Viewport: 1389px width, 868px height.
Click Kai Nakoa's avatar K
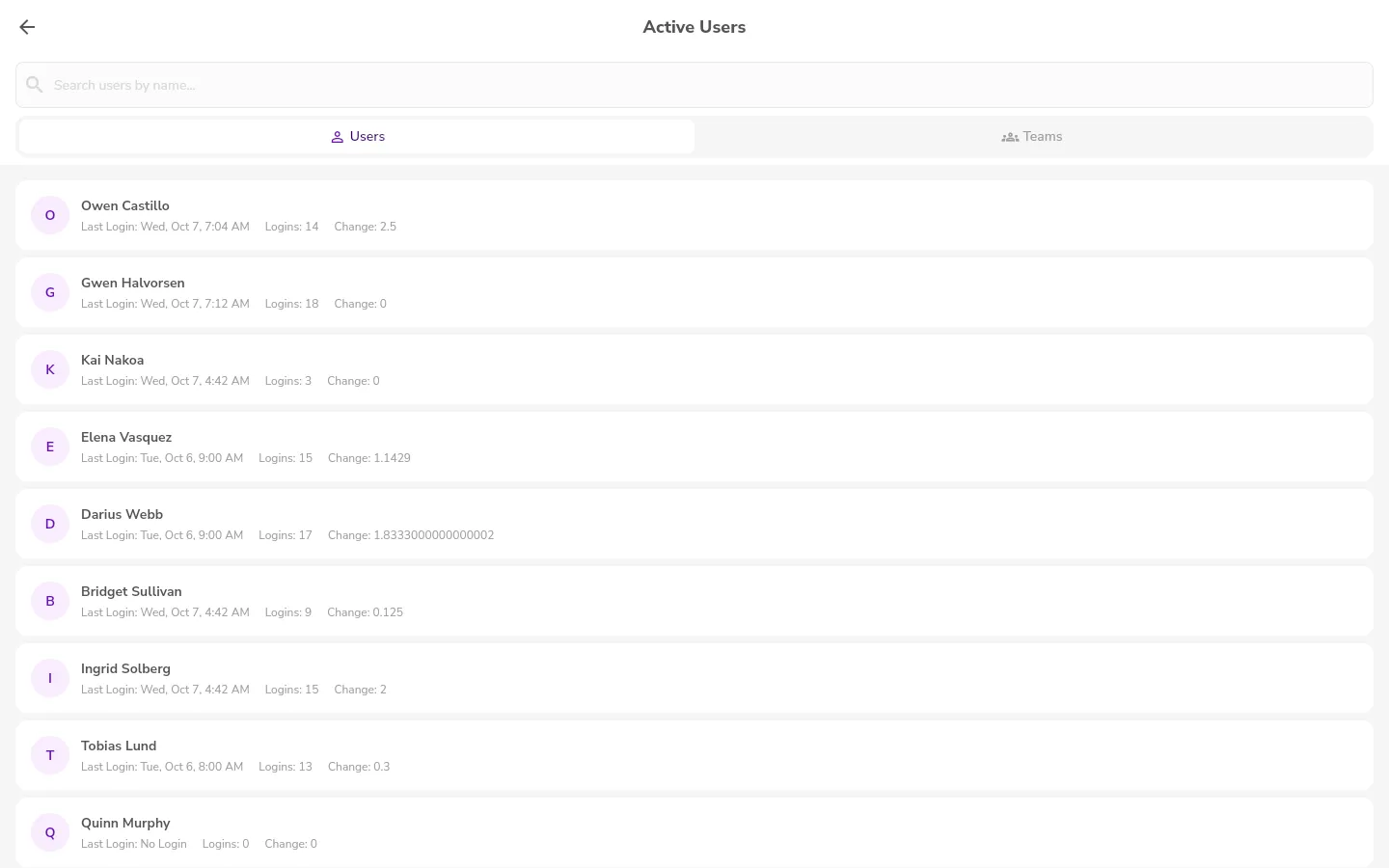point(50,369)
